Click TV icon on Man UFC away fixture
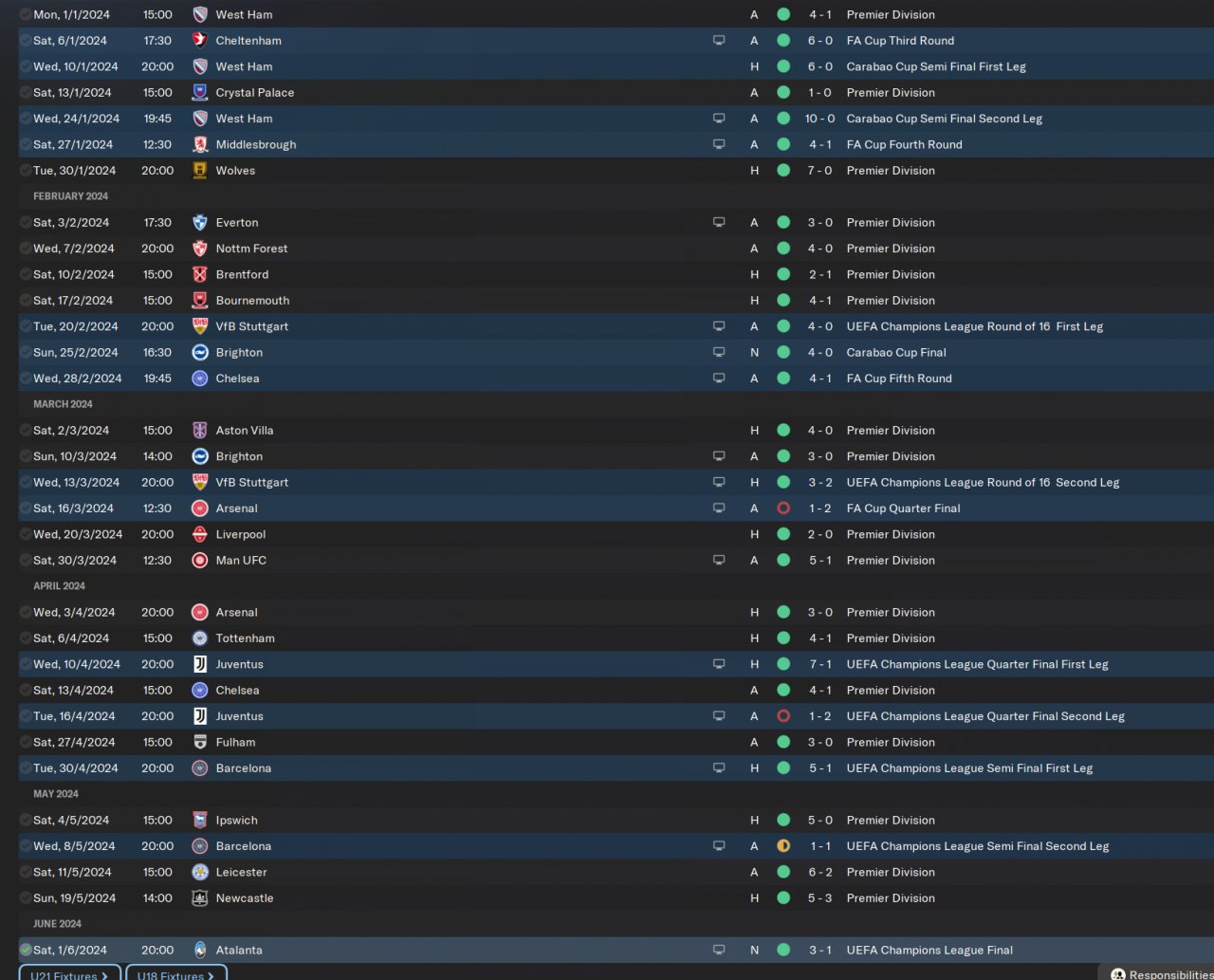This screenshot has width=1214, height=980. 719,560
